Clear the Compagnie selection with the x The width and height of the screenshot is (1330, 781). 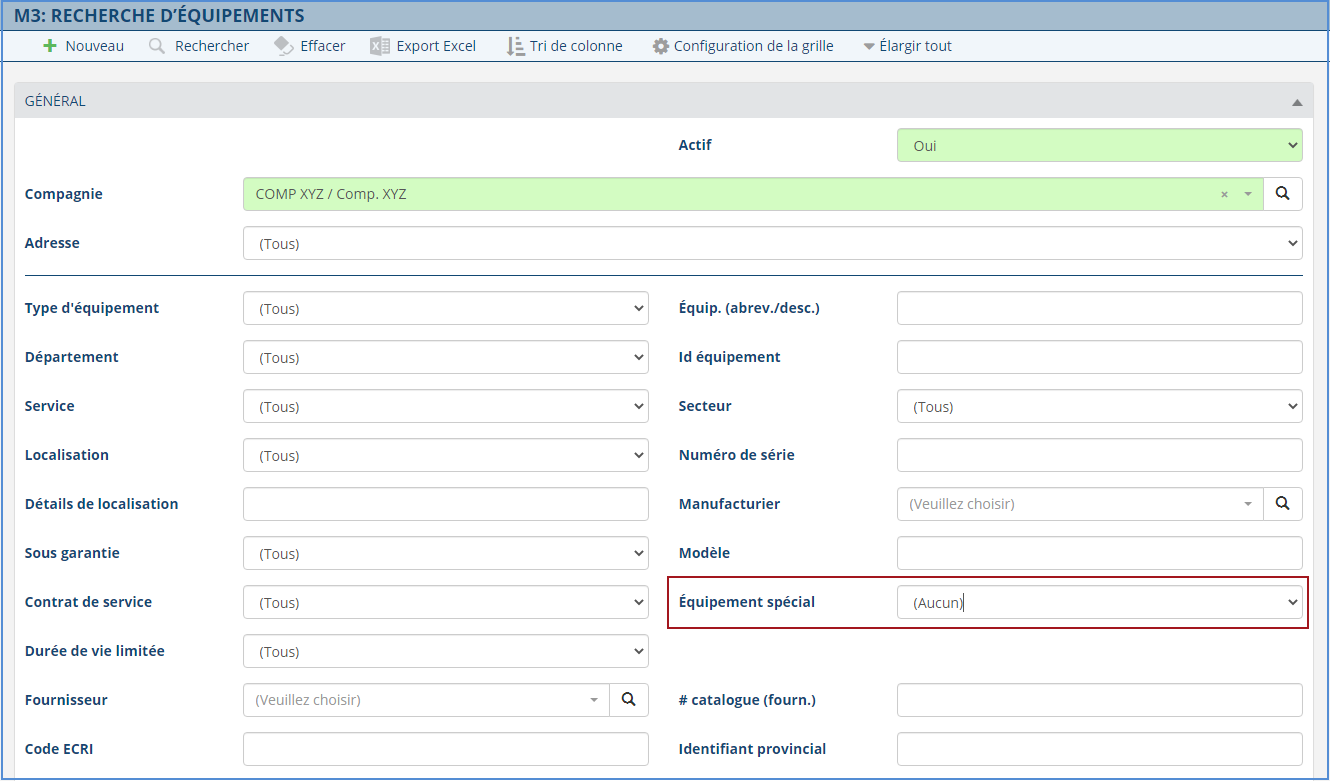[x=1224, y=195]
